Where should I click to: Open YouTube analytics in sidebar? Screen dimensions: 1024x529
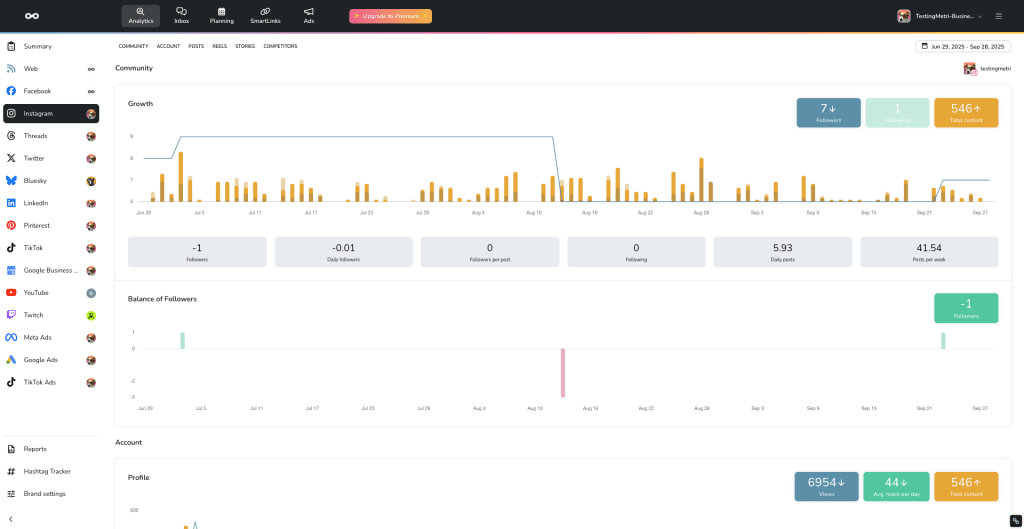[x=36, y=293]
